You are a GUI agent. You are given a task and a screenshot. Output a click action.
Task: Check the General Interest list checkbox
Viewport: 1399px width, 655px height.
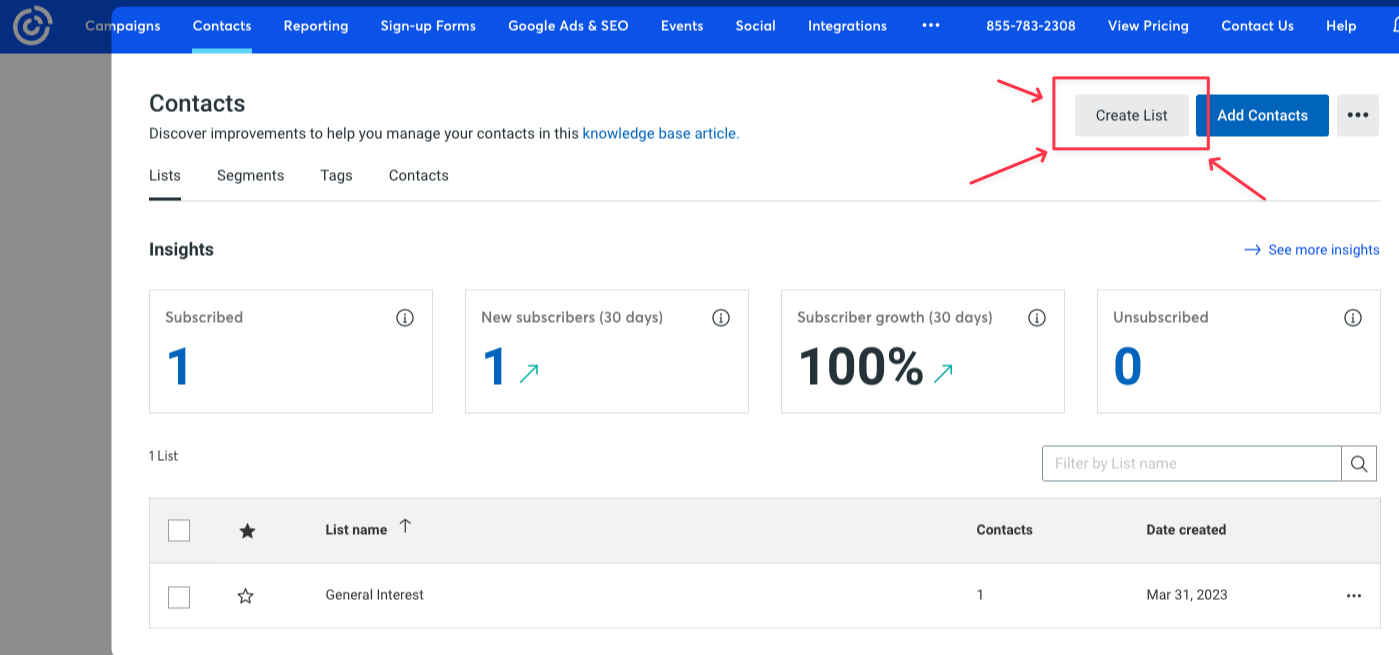(x=179, y=597)
